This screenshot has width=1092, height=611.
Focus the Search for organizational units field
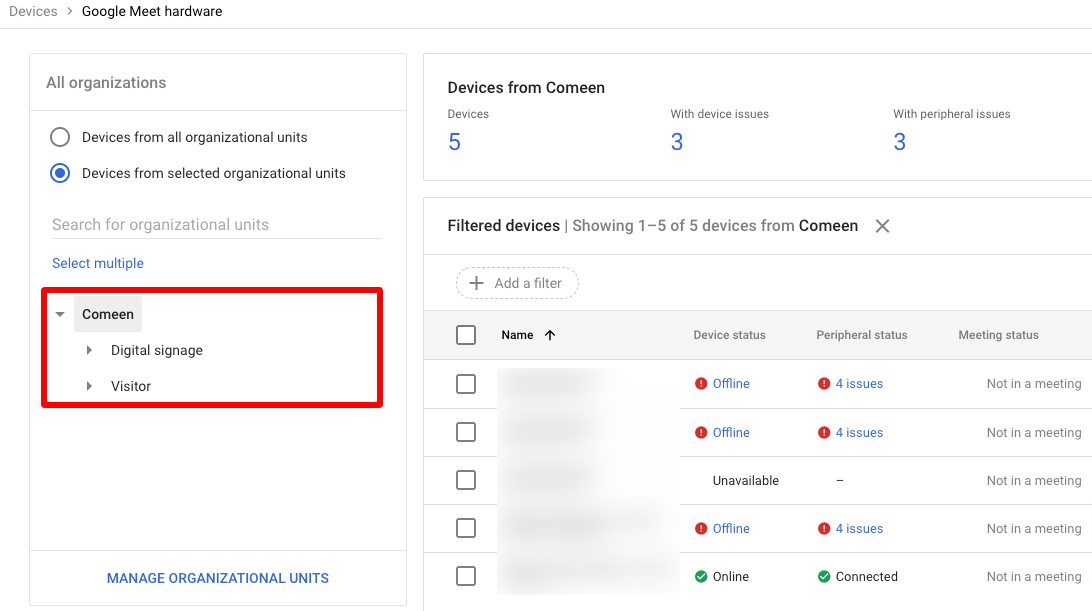pyautogui.click(x=217, y=224)
